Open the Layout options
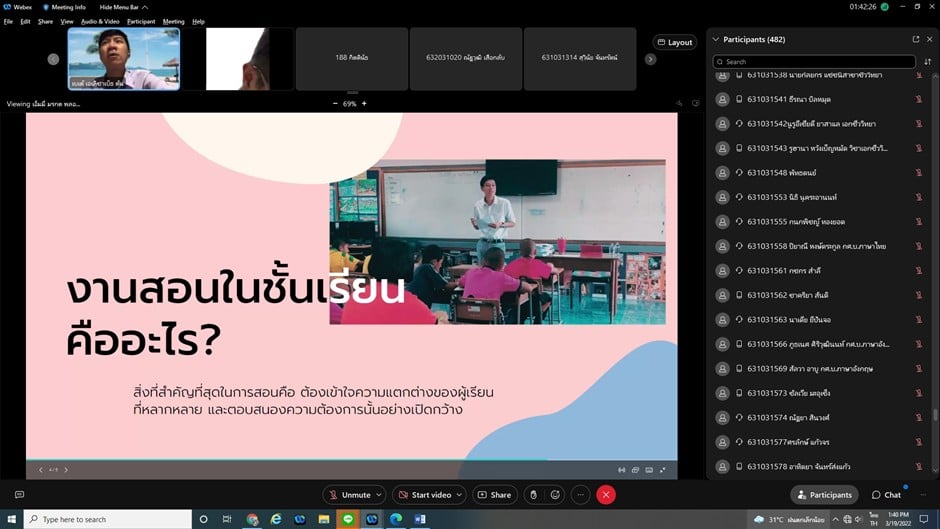Viewport: 940px width, 529px height. pos(675,42)
